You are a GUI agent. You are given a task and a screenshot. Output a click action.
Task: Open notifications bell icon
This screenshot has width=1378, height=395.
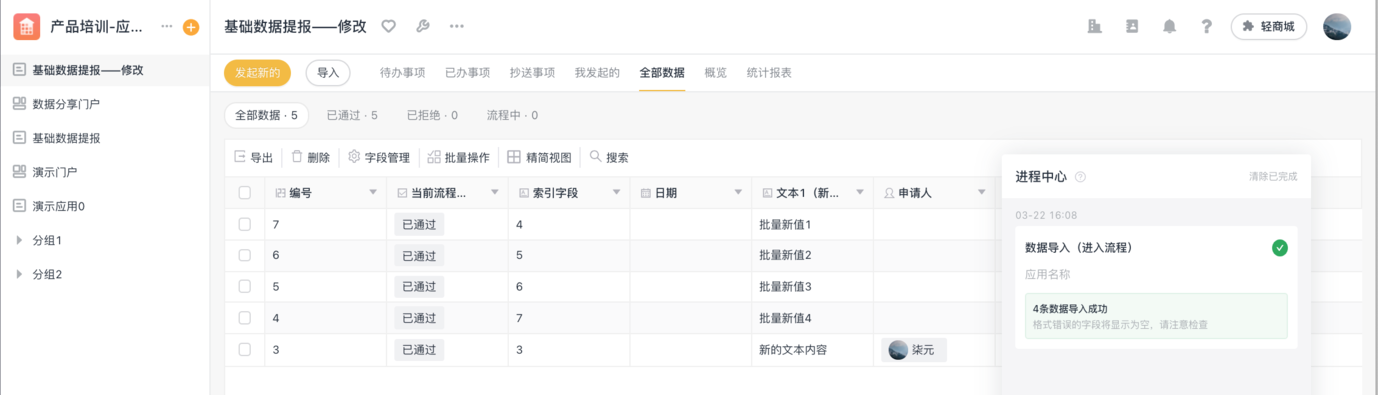[1169, 27]
